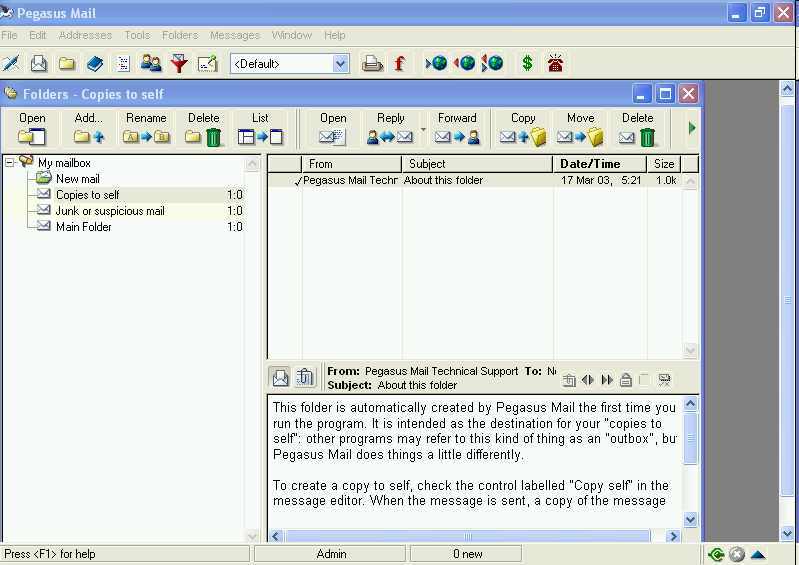799x565 pixels.
Task: Click the globe icon with blue arrow
Action: click(437, 63)
